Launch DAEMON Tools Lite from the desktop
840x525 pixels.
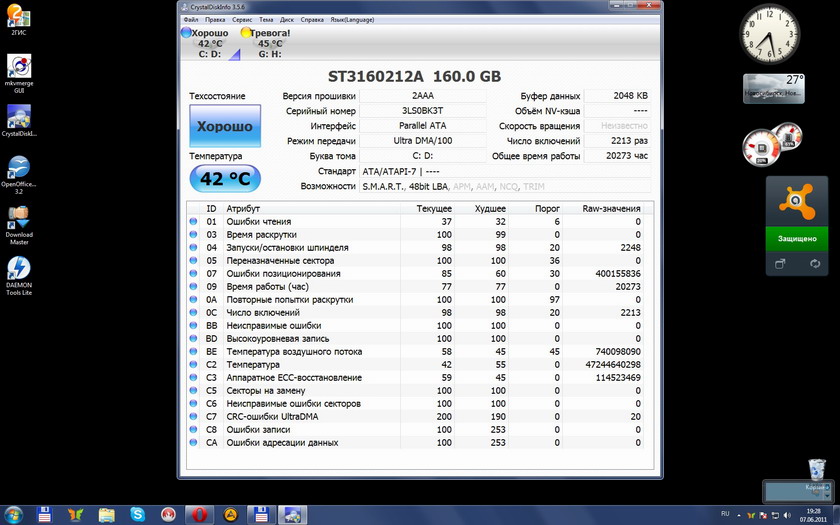tap(19, 276)
